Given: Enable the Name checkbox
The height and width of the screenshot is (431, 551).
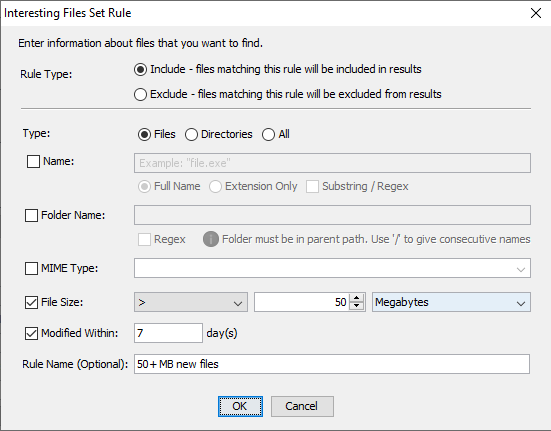Looking at the screenshot, I should click(33, 162).
